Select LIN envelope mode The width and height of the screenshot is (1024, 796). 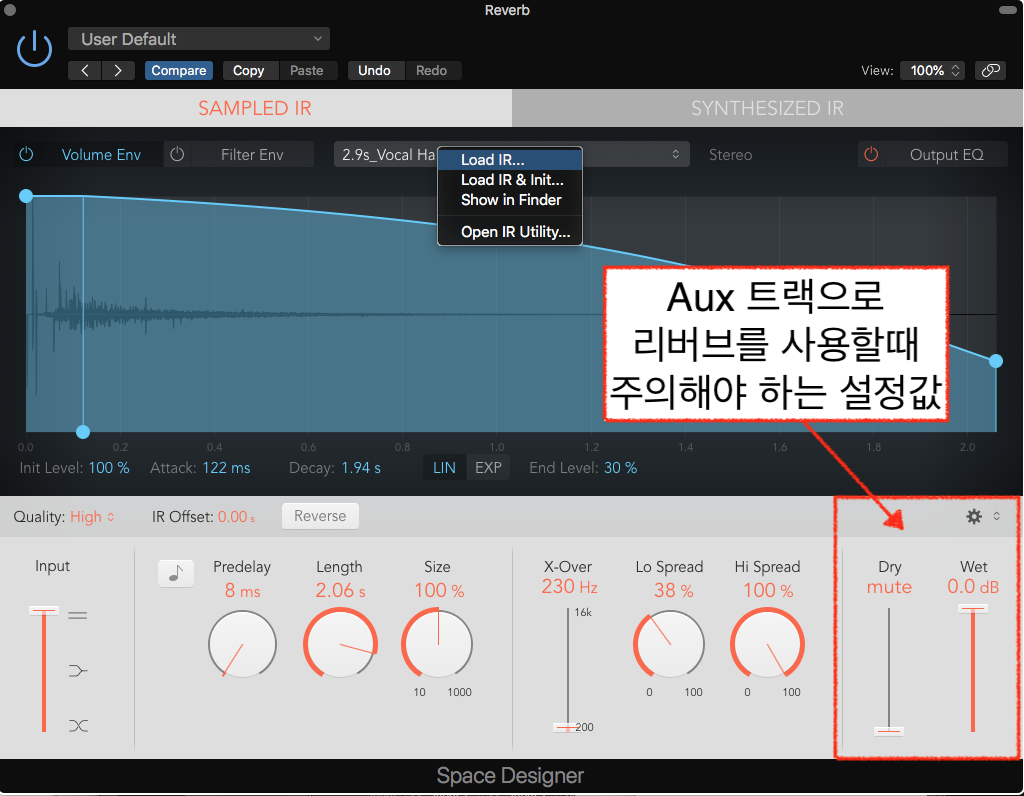pos(444,468)
